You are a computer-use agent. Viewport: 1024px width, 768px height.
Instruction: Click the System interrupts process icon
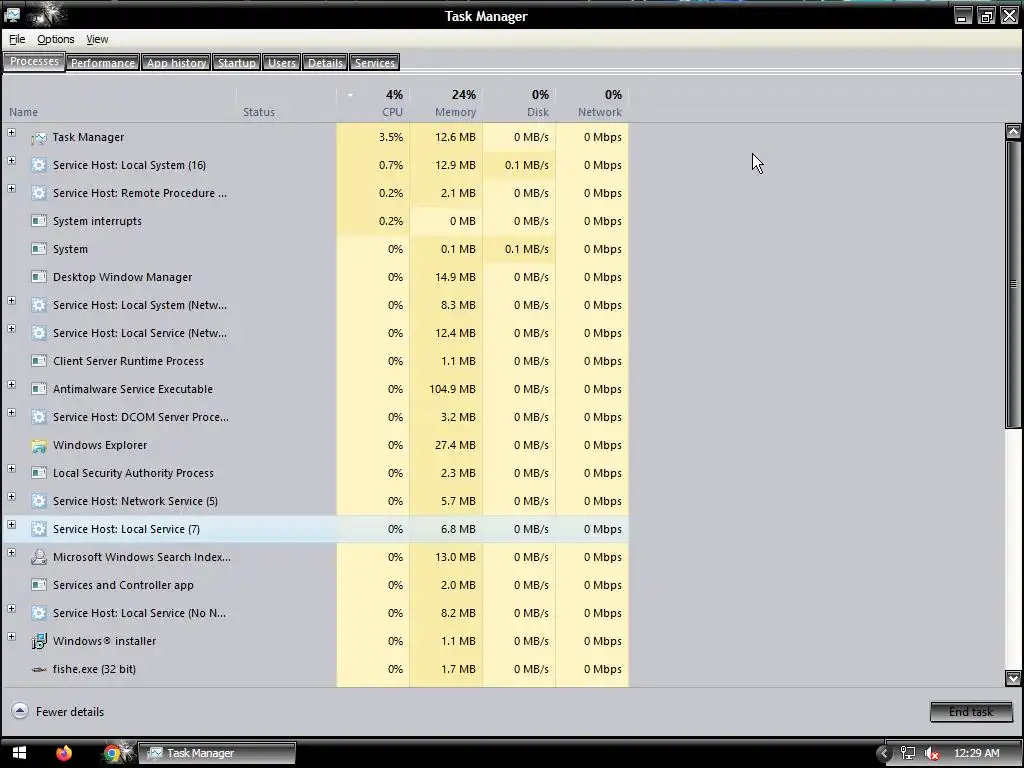pyautogui.click(x=39, y=221)
